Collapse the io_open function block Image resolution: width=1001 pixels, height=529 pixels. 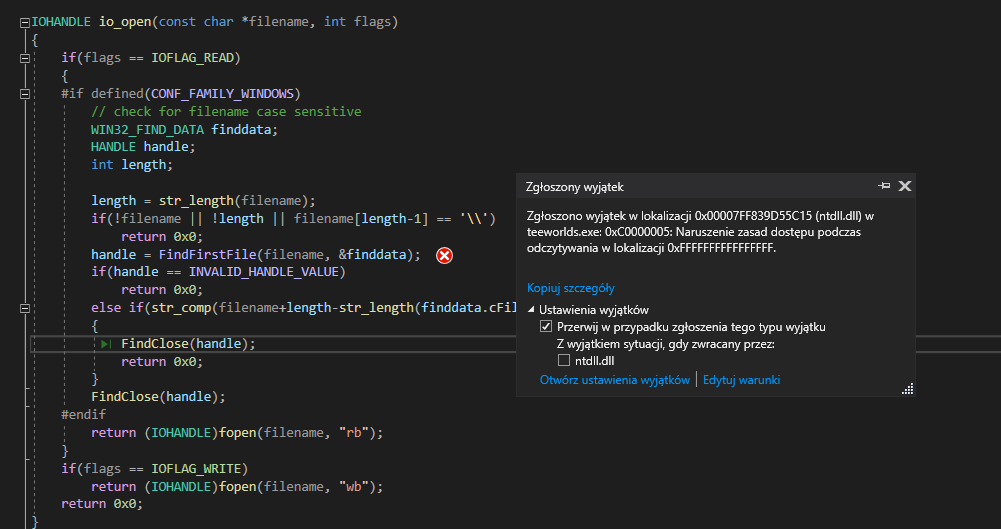(x=24, y=22)
